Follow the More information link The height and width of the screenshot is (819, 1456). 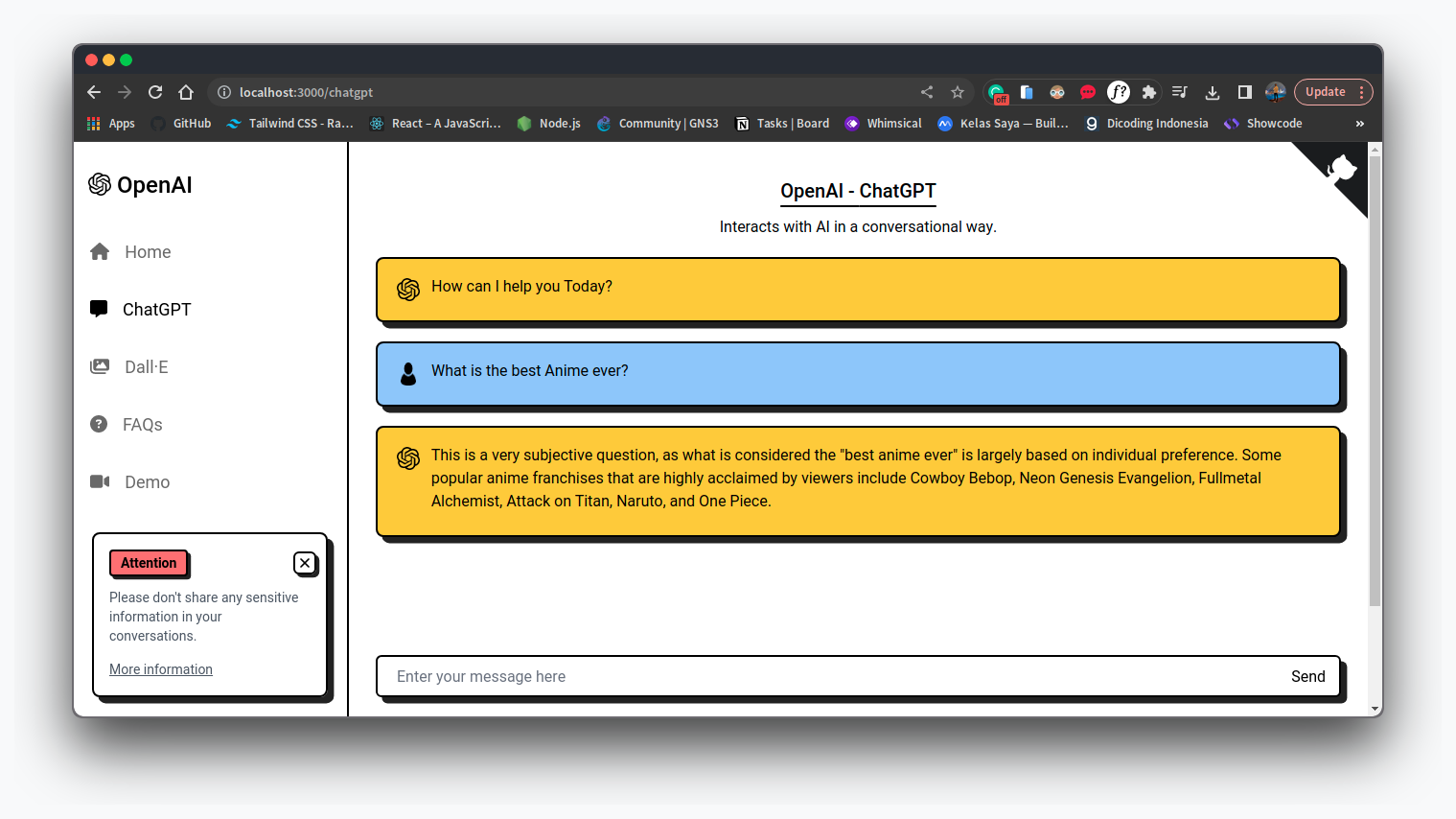(161, 669)
